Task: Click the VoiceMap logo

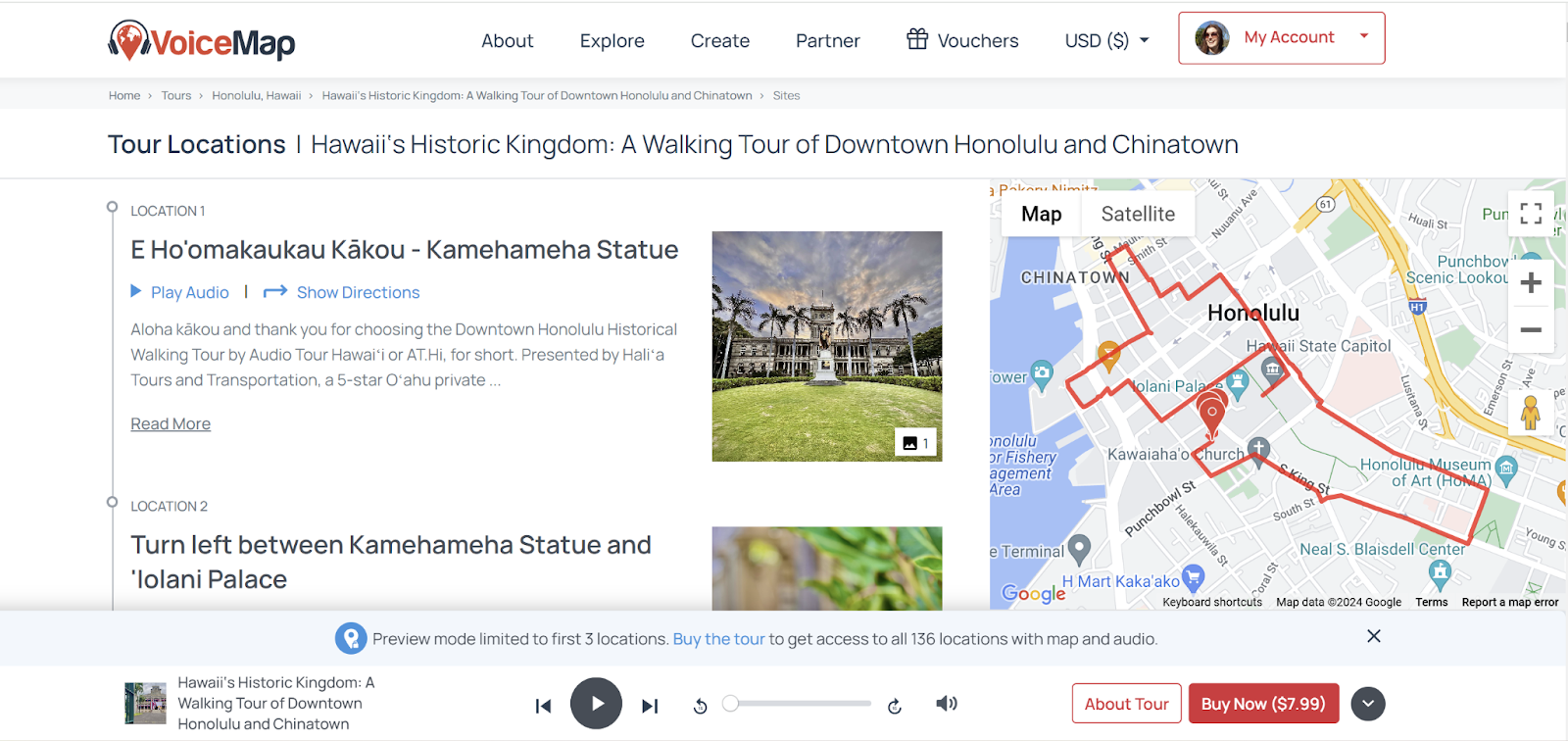Action: (x=202, y=41)
